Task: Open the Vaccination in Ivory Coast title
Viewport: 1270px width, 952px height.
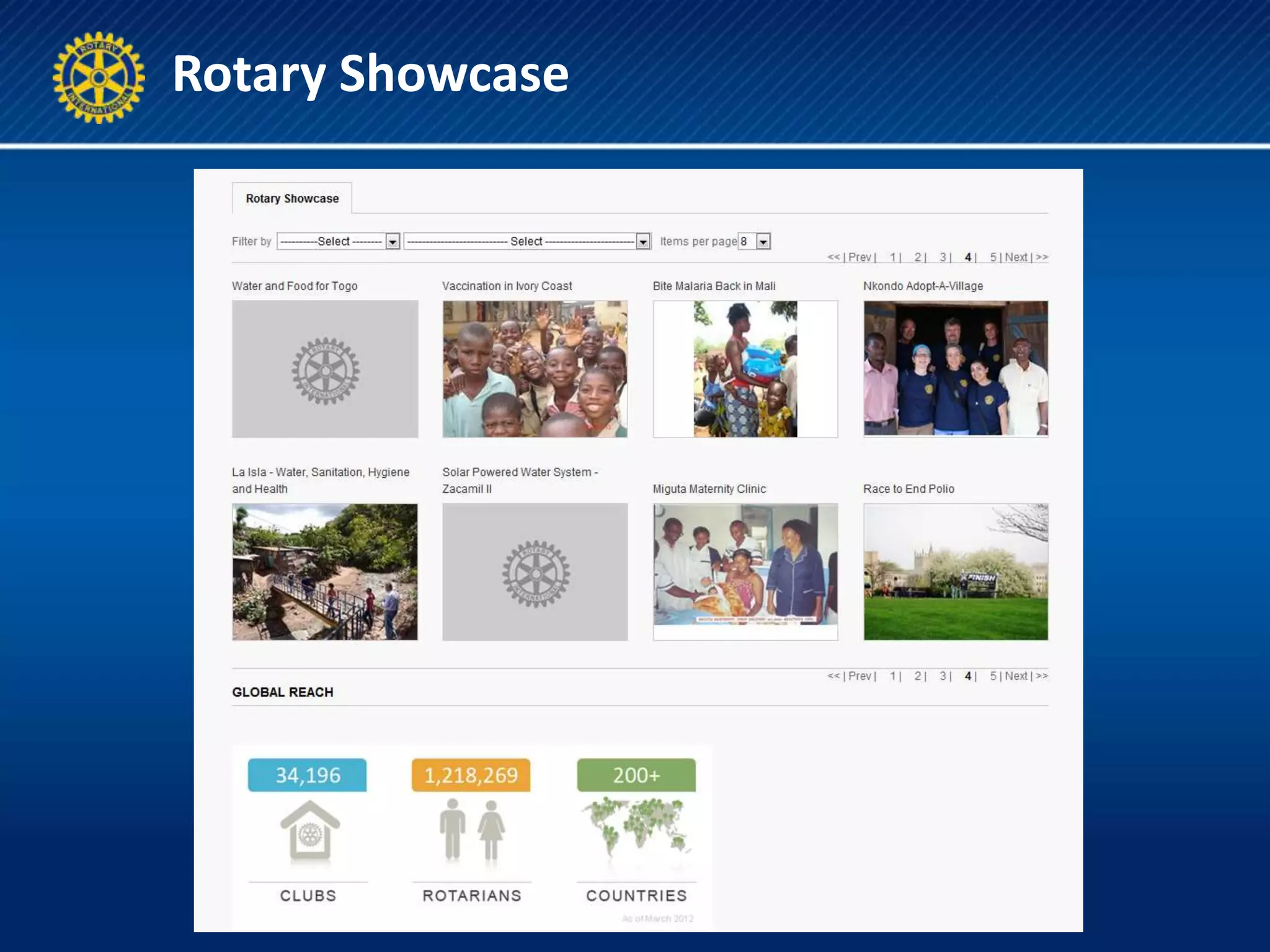Action: tap(507, 286)
